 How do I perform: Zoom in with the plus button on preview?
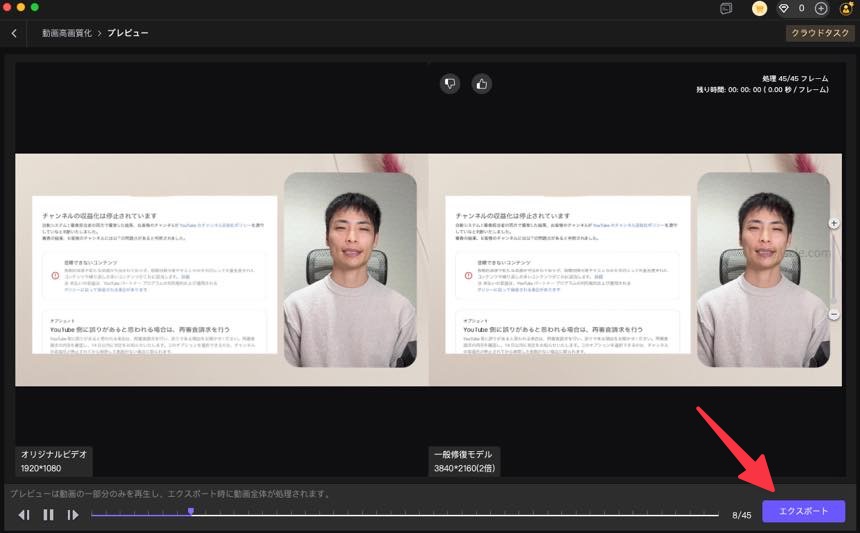834,224
